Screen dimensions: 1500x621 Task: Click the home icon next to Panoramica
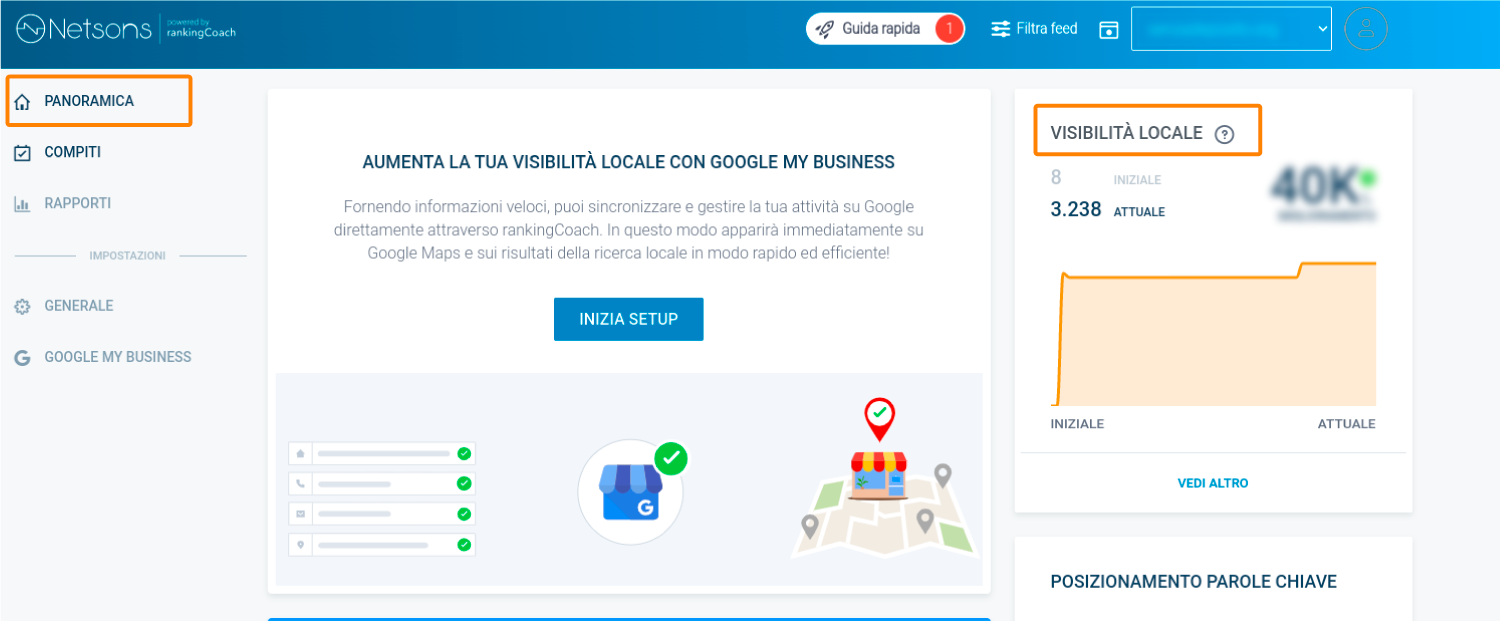[x=23, y=102]
